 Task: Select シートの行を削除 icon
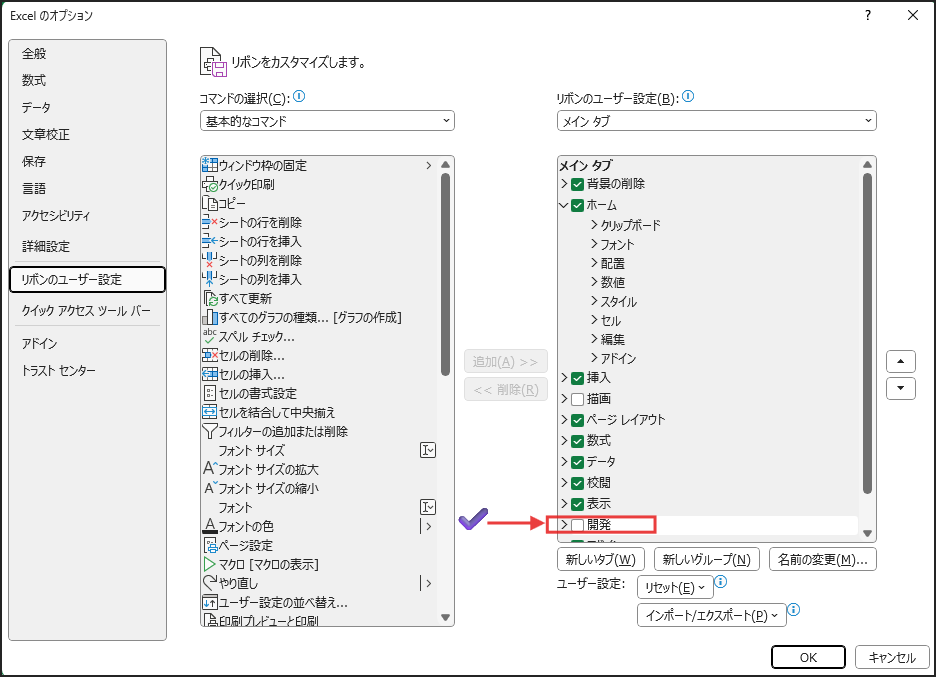click(x=210, y=222)
